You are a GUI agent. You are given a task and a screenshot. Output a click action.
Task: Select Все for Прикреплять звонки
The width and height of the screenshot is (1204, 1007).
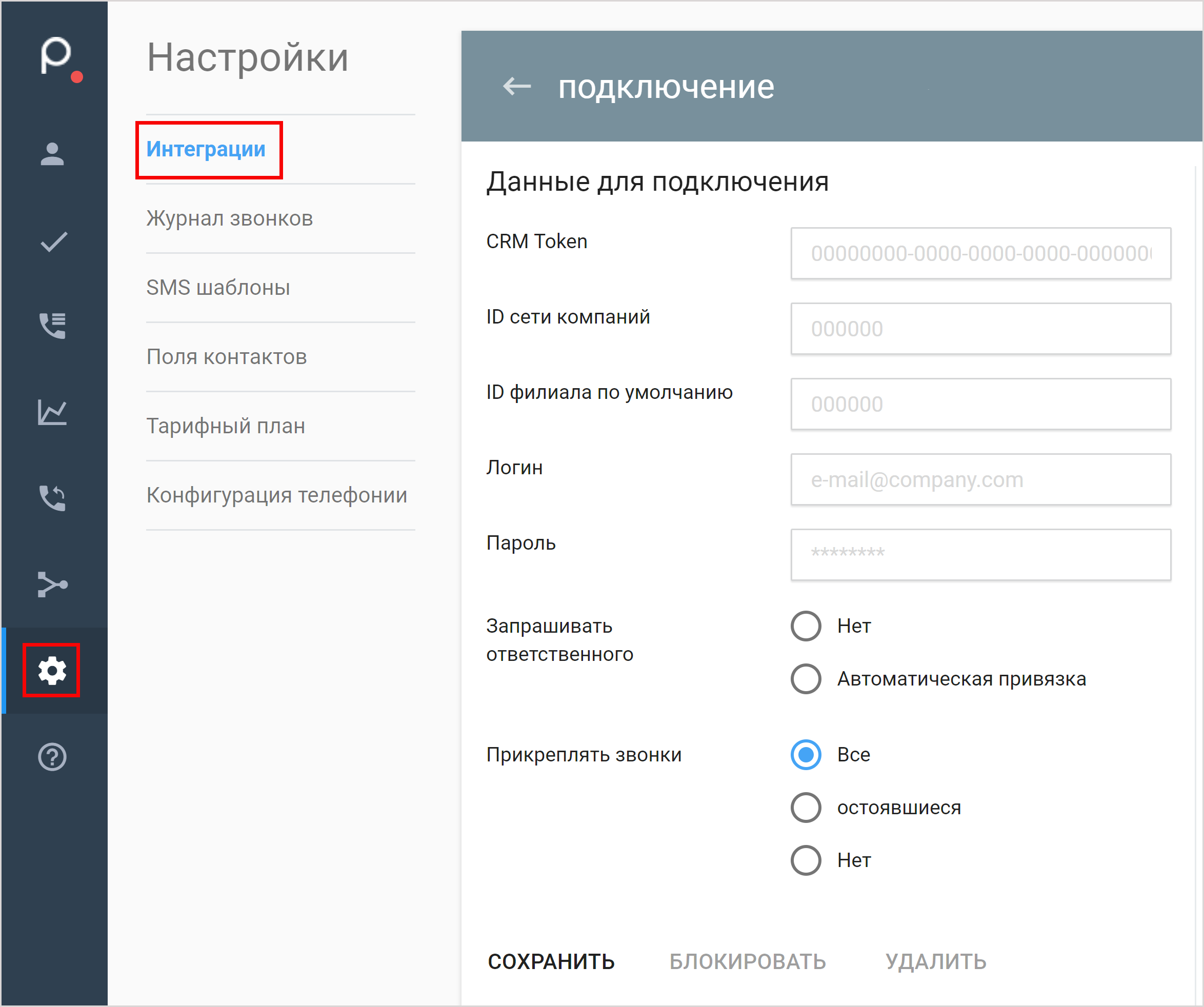pyautogui.click(x=806, y=754)
